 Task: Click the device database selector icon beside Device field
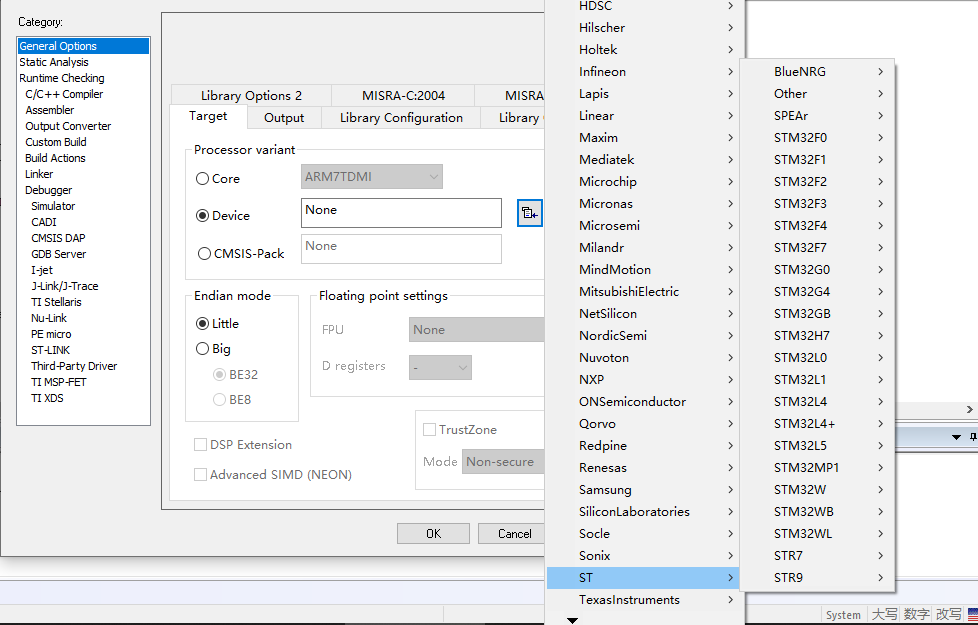[x=529, y=213]
